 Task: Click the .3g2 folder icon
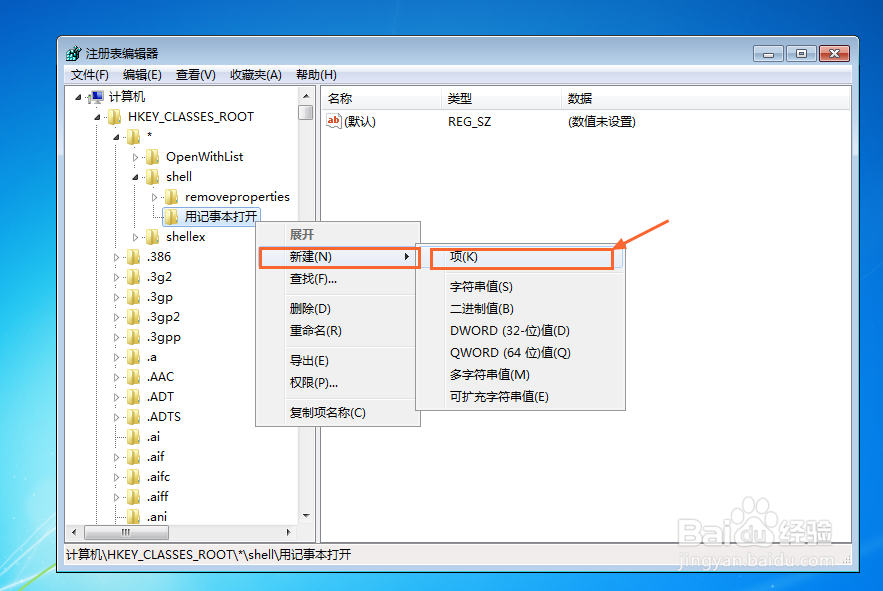pyautogui.click(x=133, y=277)
